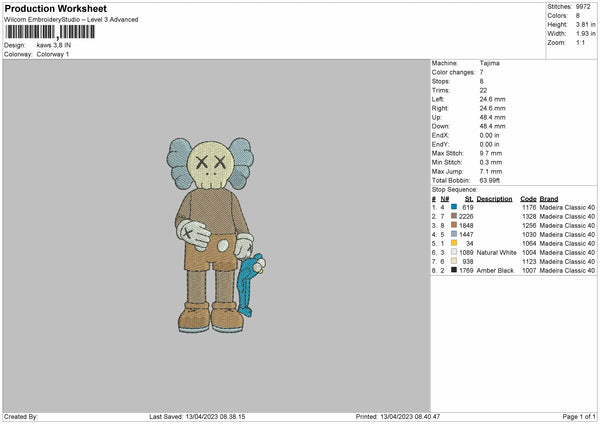Click the EndY value 0.00 in
Screen dimensions: 600x424
click(489, 144)
